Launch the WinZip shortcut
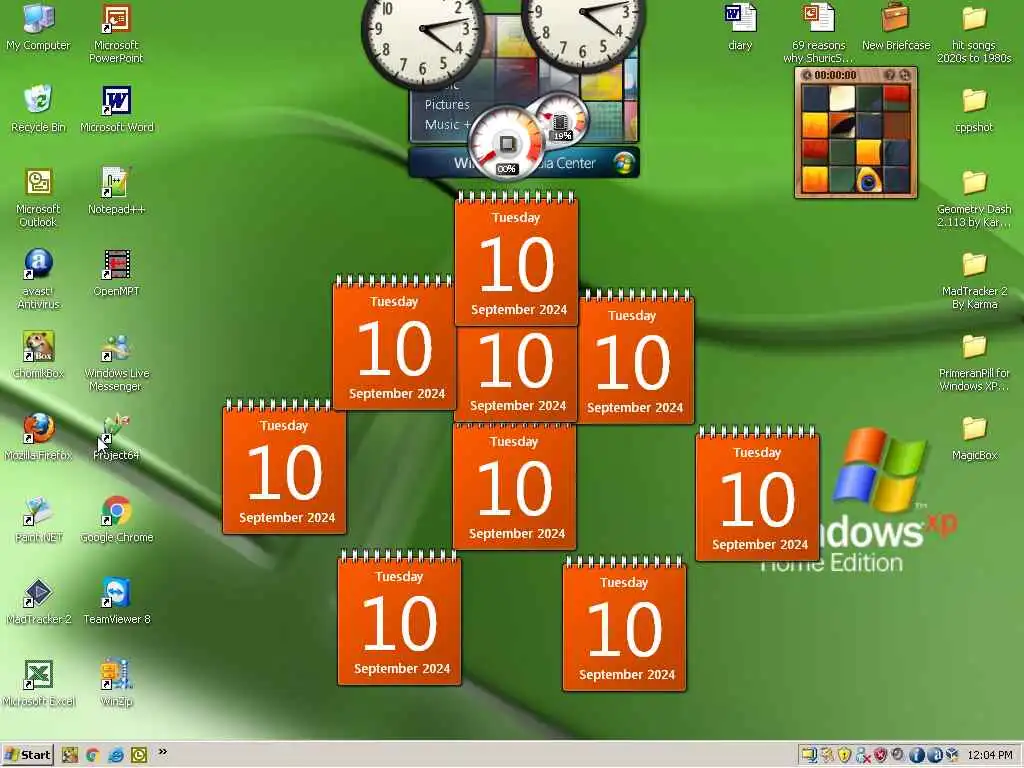 click(x=116, y=683)
